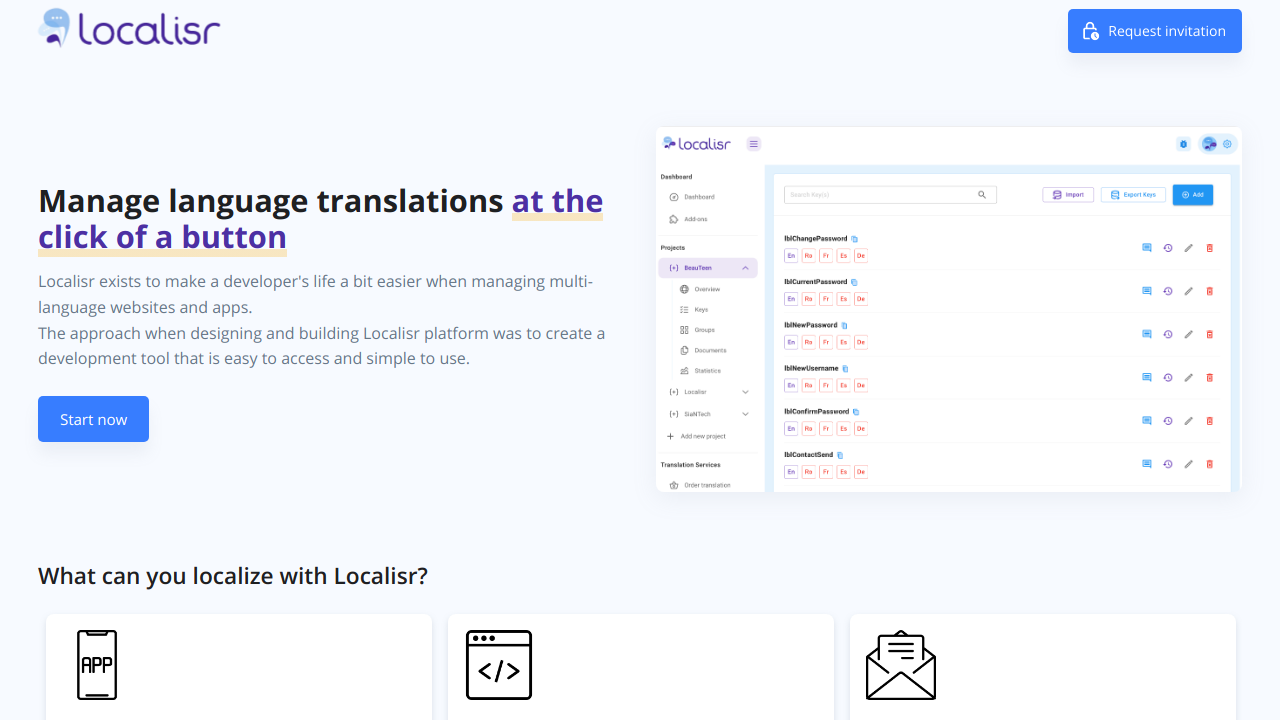Toggle the Fr language tag under lblCurrentPassword

point(826,299)
